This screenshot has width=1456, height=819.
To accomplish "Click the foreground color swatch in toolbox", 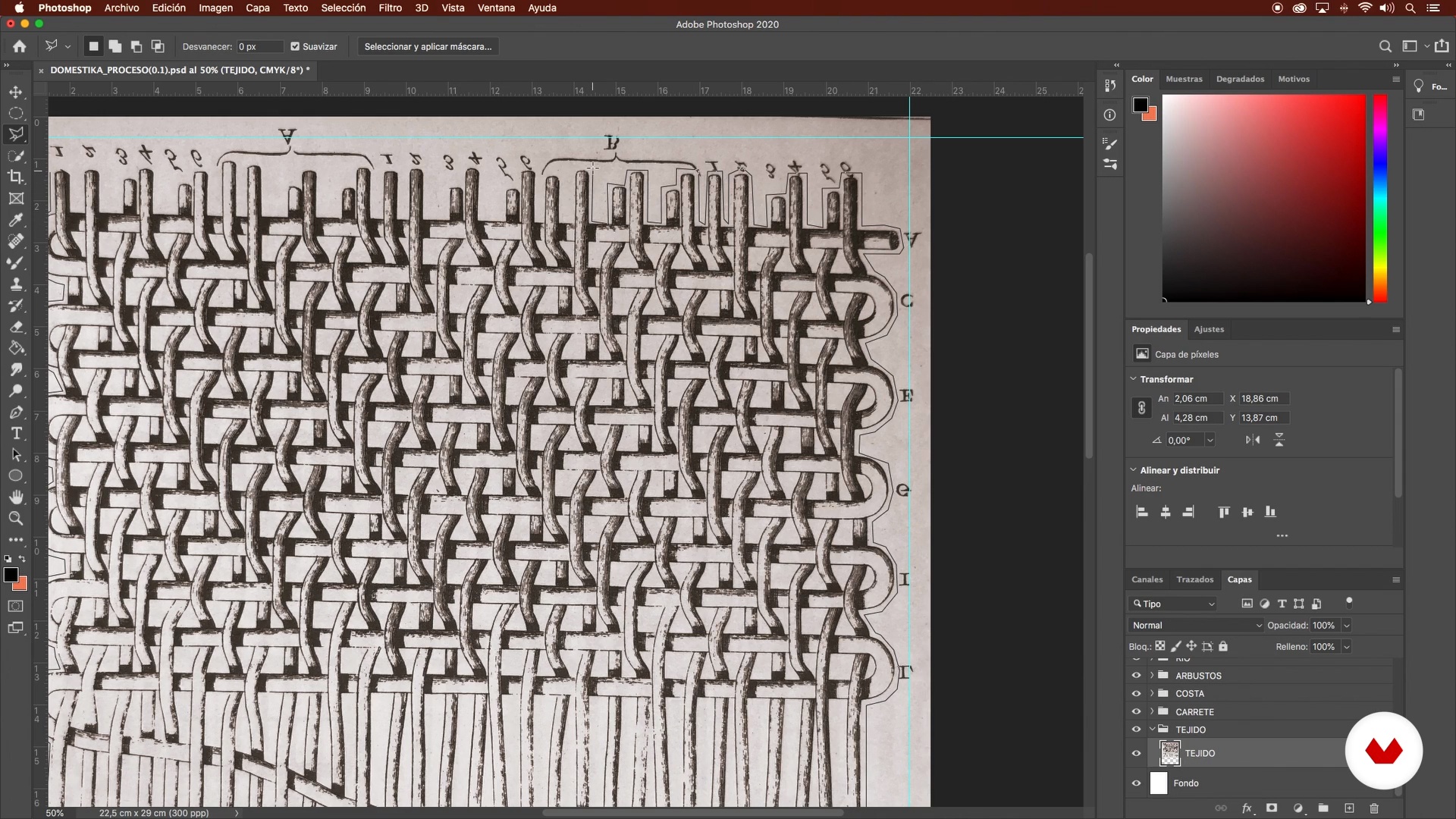I will (x=11, y=576).
